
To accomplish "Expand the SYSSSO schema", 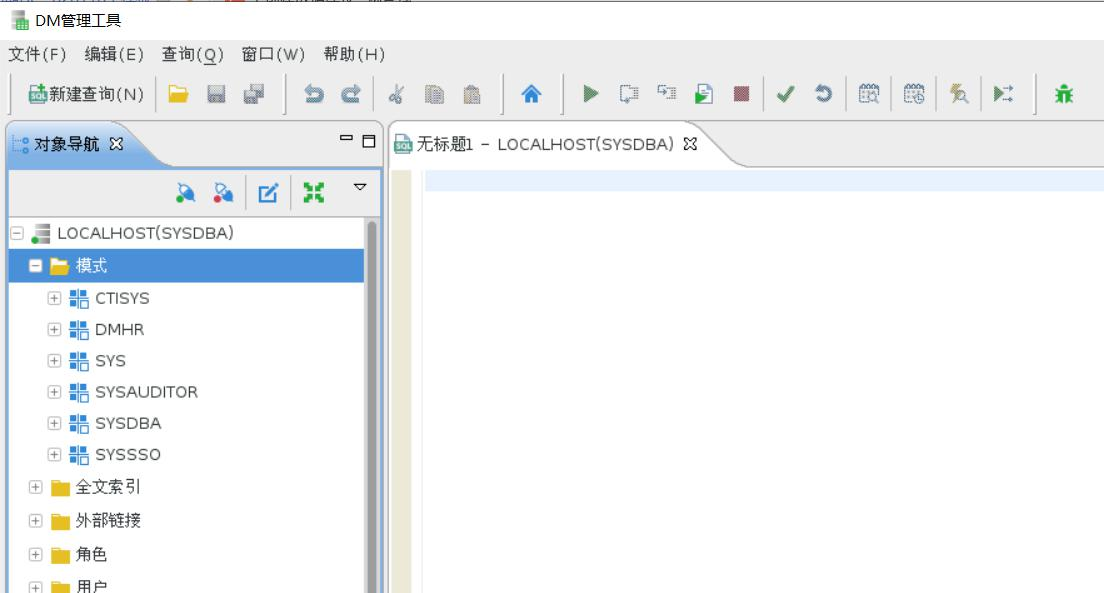I will (54, 454).
